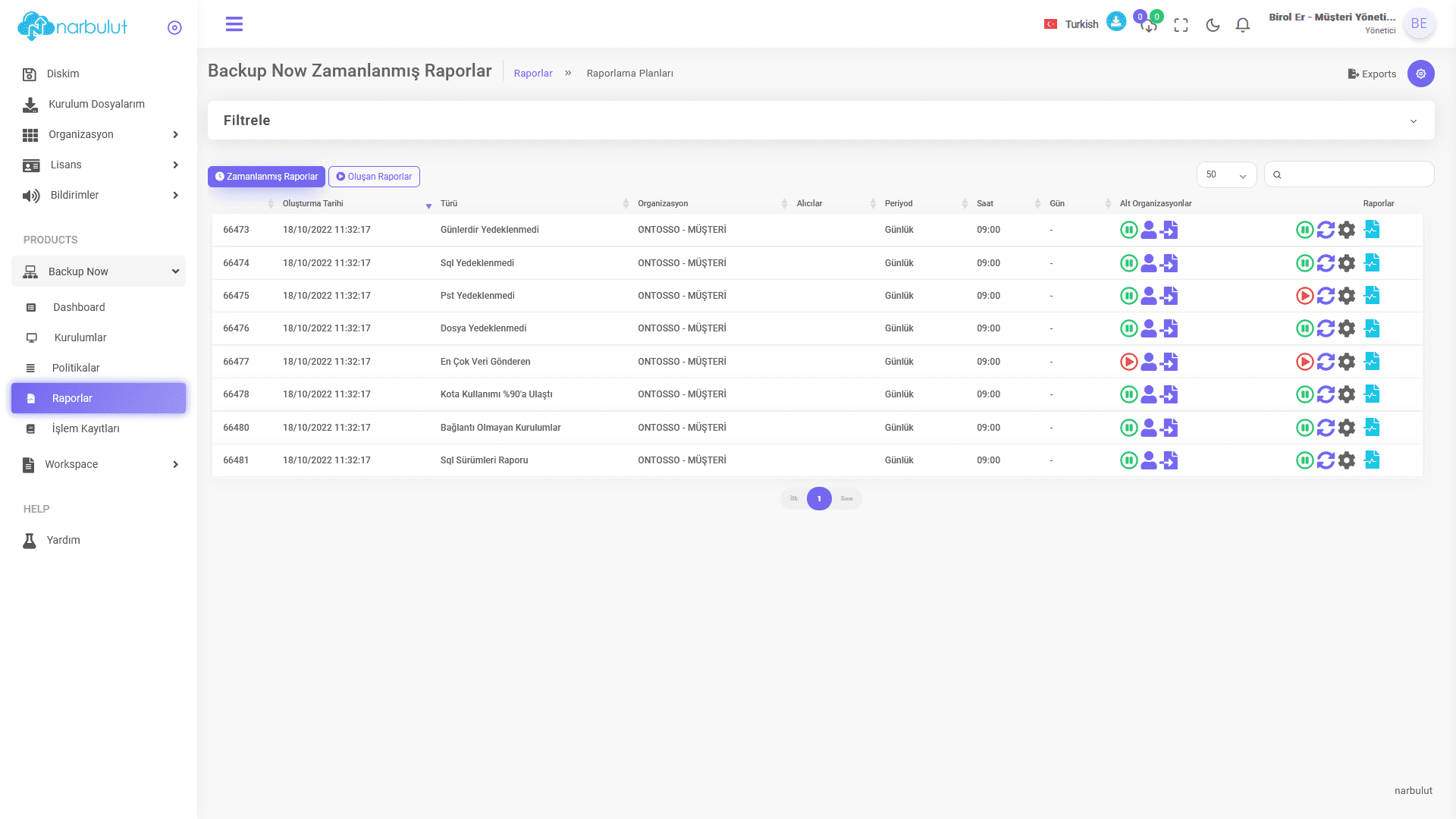Open the 50 rows per page dropdown

pos(1226,174)
